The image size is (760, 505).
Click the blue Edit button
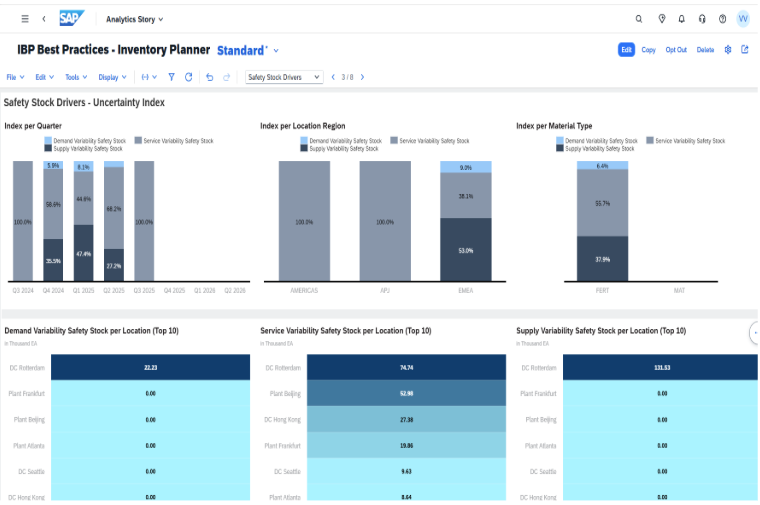[626, 49]
